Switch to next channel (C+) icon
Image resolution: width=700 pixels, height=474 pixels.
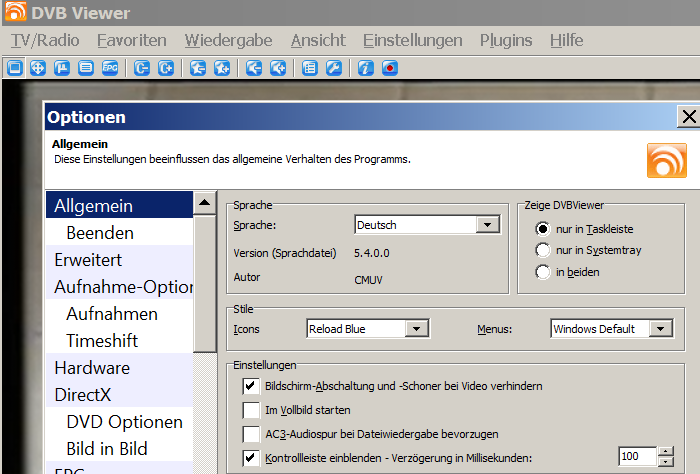coord(166,68)
